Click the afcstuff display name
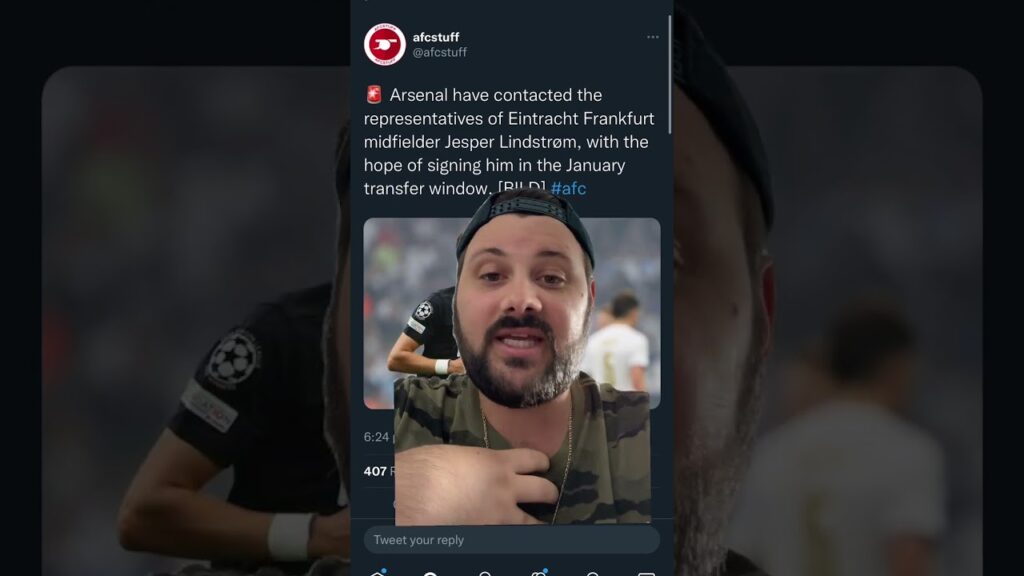Viewport: 1024px width, 576px height. click(x=436, y=37)
